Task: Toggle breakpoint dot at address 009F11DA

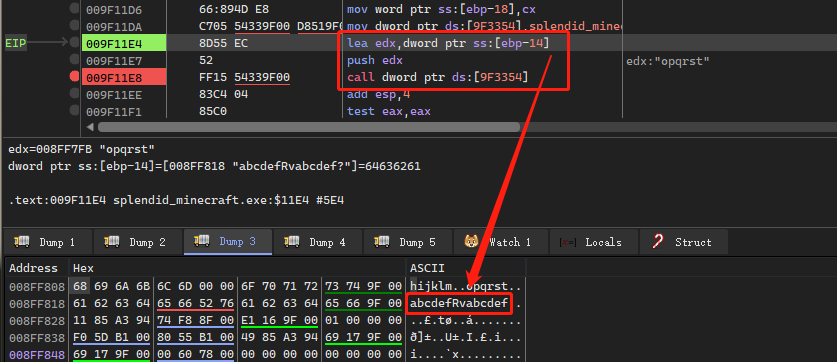Action: point(74,26)
